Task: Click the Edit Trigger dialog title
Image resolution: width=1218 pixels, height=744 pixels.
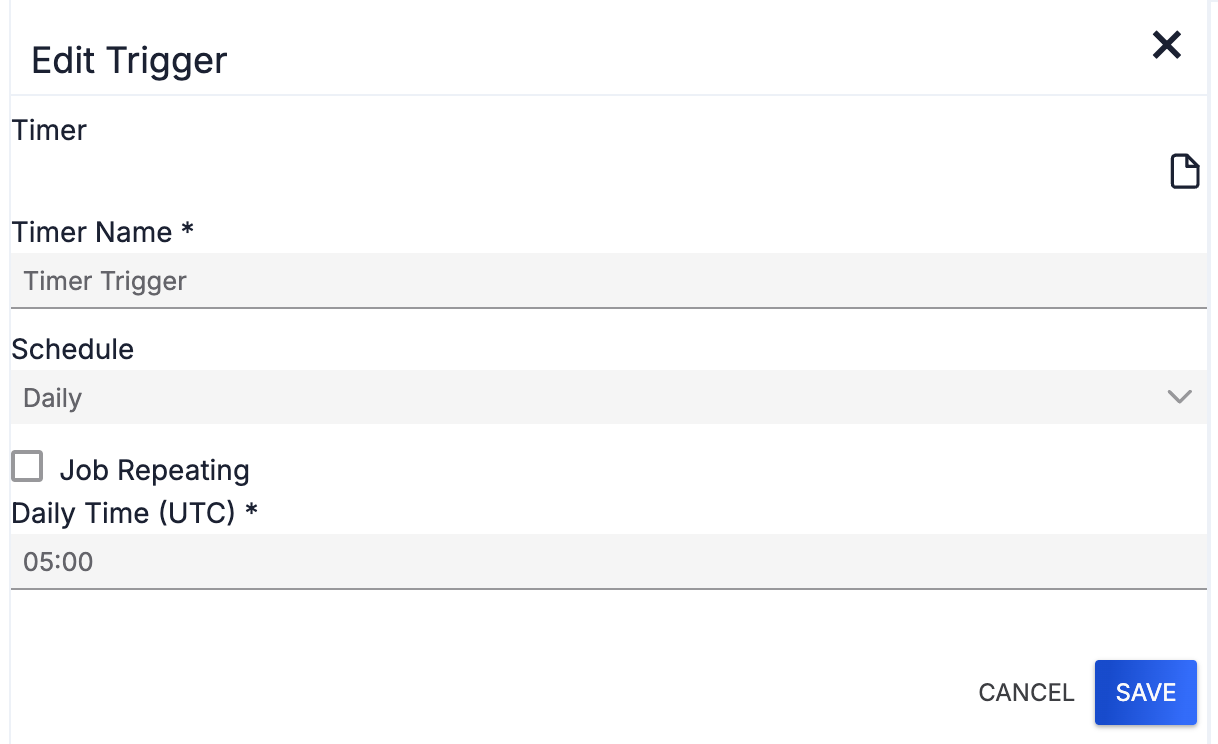Action: [128, 60]
